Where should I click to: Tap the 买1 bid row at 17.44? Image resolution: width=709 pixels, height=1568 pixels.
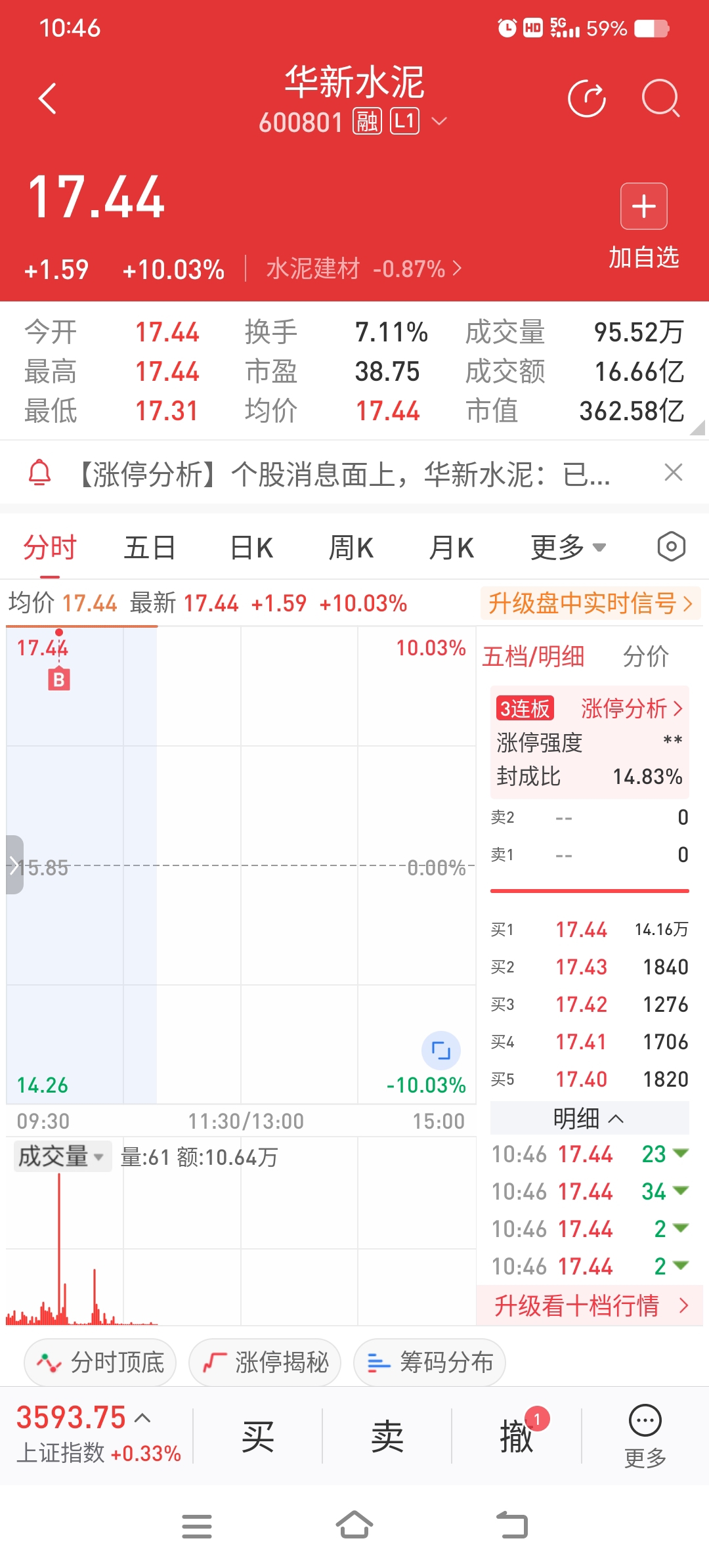[x=590, y=929]
